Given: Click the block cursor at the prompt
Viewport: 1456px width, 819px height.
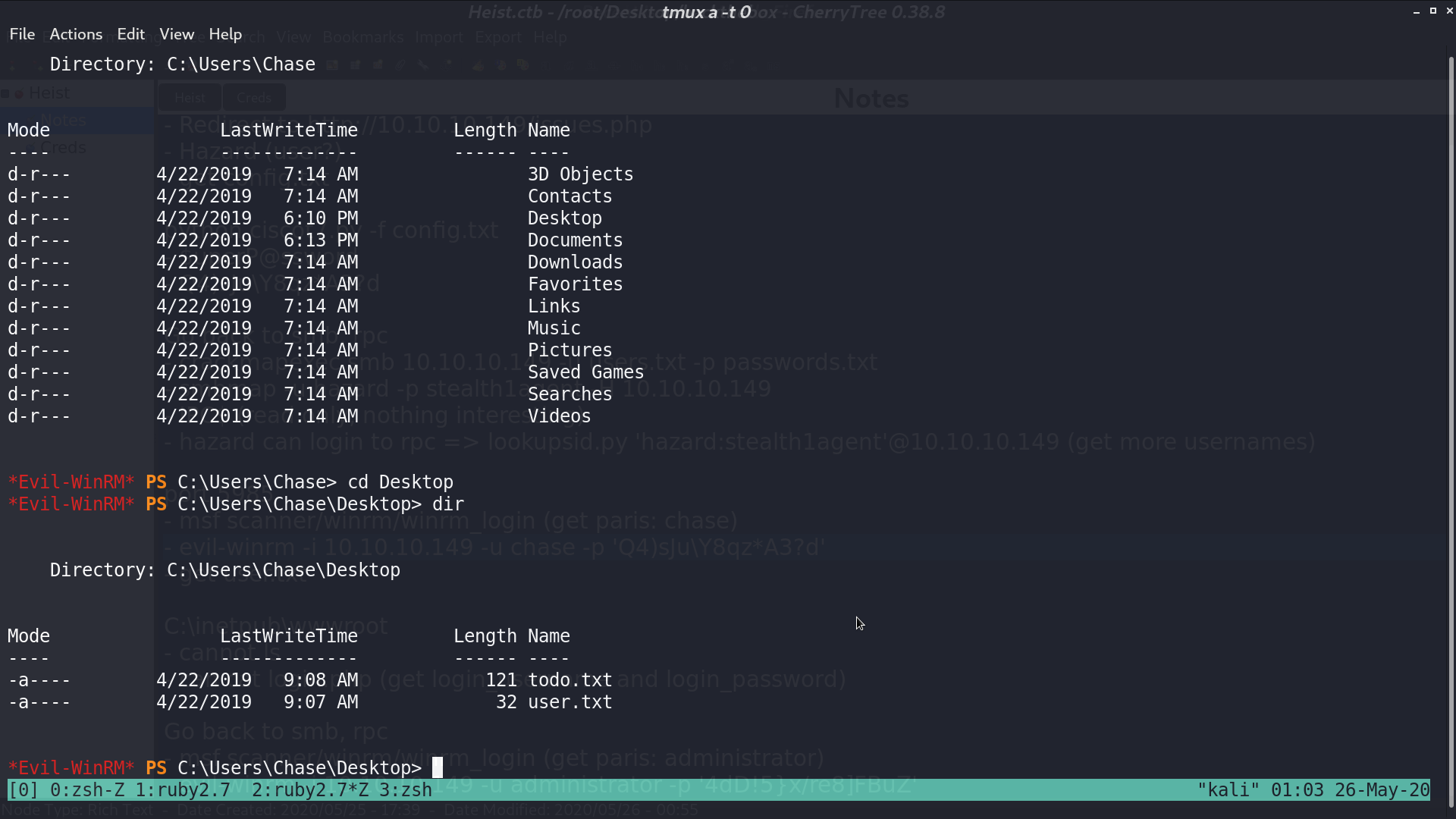Looking at the screenshot, I should click(x=438, y=767).
